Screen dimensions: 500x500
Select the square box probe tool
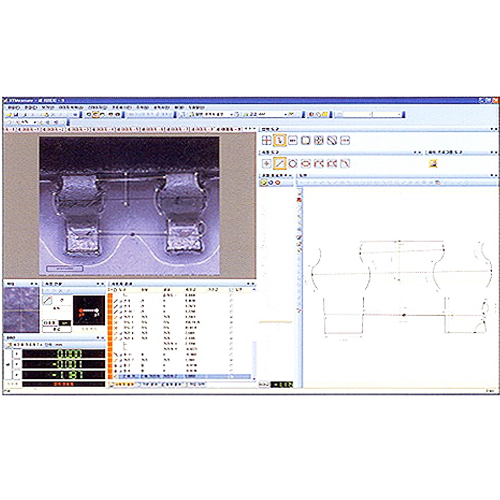tap(305, 141)
